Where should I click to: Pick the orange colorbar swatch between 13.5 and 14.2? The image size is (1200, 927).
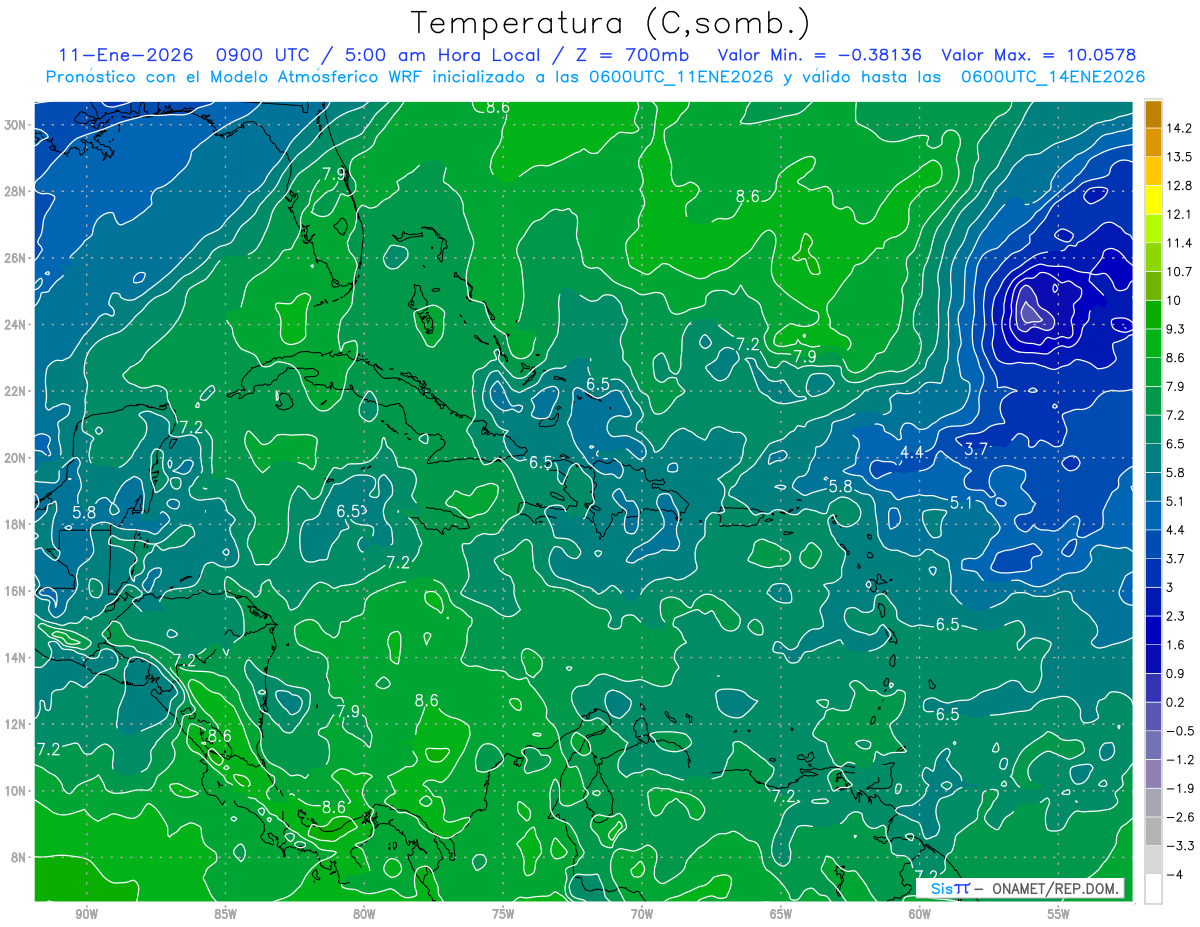pos(1153,142)
